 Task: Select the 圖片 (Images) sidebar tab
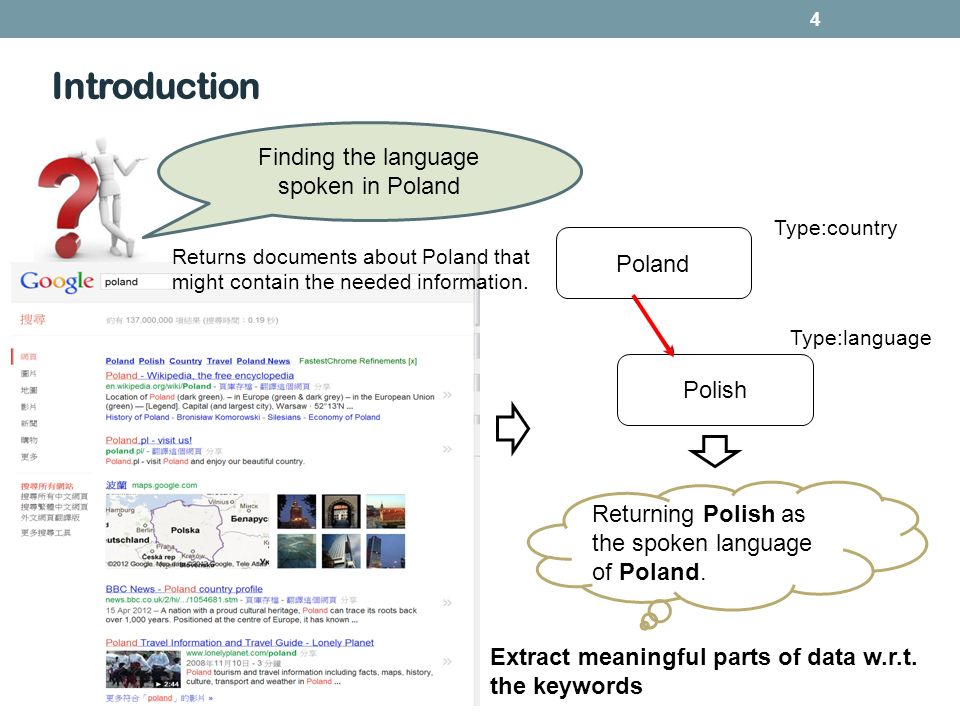point(29,373)
